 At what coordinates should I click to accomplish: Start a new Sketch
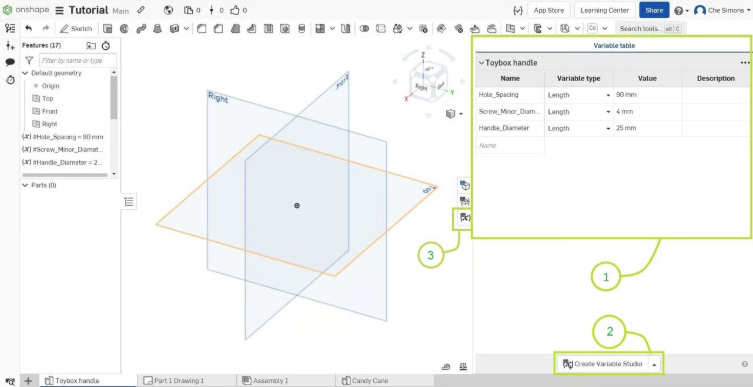point(76,28)
